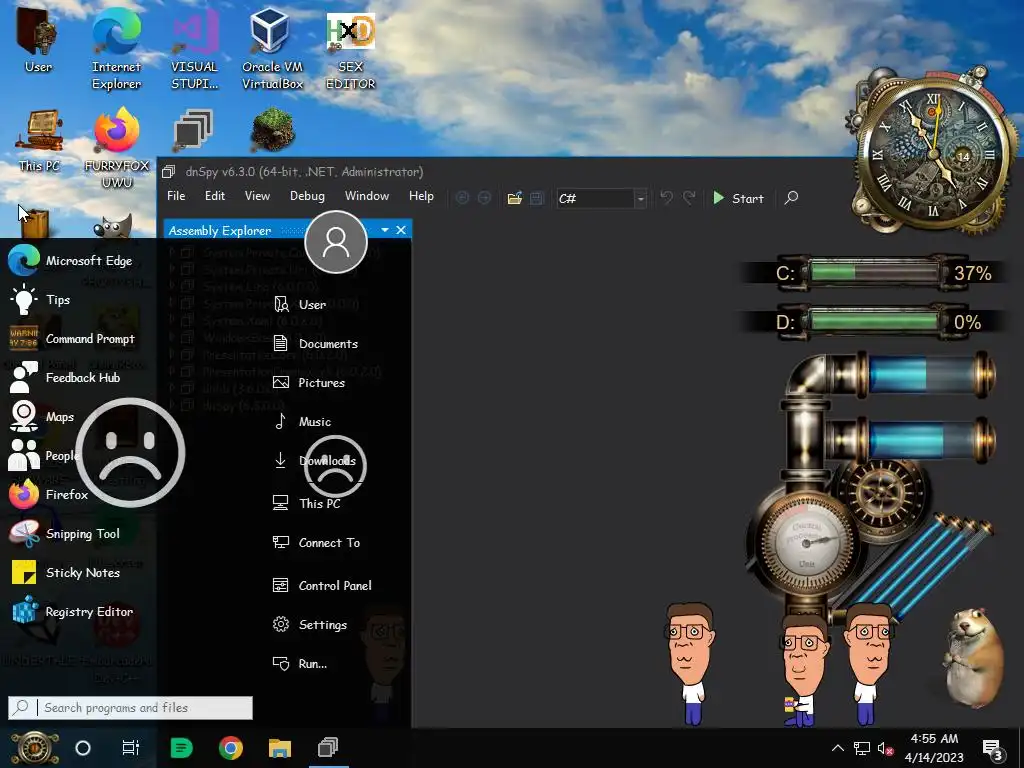
Task: Click the search magnifier in dnSpy toolbar
Action: pyautogui.click(x=791, y=197)
